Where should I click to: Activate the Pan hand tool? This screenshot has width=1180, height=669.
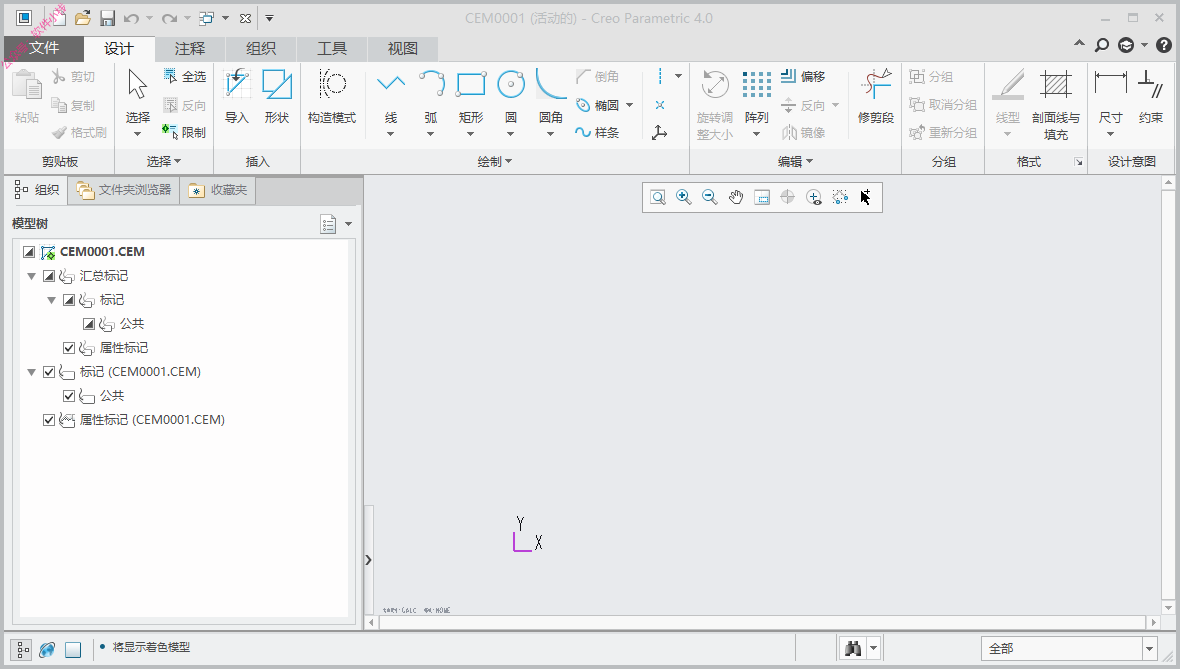click(735, 197)
